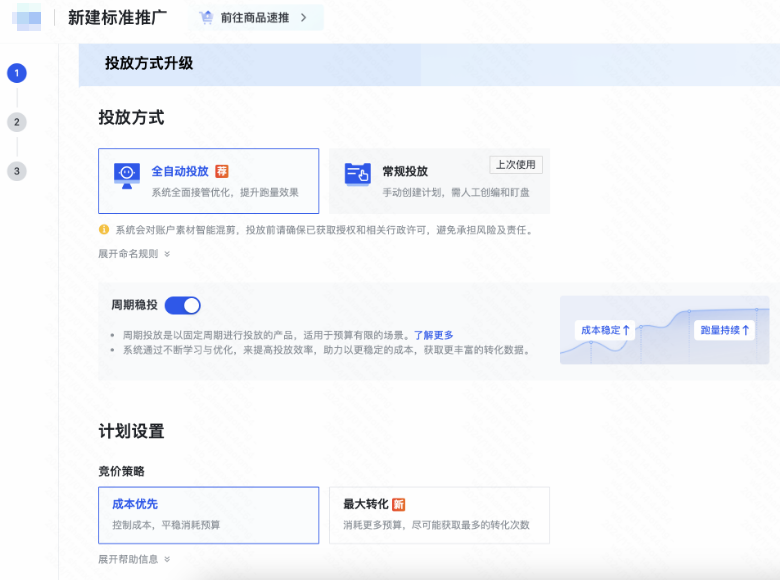Viewport: 780px width, 580px height.
Task: Click the 前往商品速推 link button
Action: tap(256, 18)
